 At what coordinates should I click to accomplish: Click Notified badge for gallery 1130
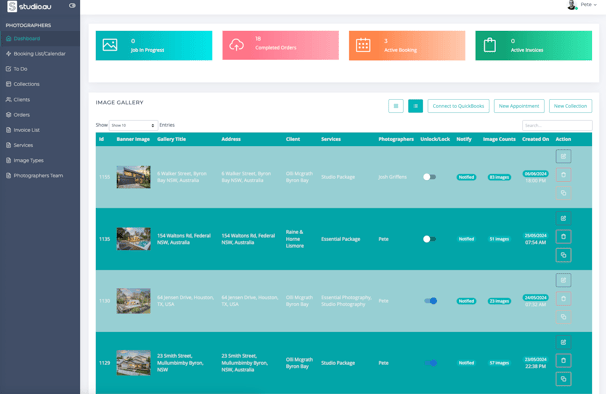point(466,301)
